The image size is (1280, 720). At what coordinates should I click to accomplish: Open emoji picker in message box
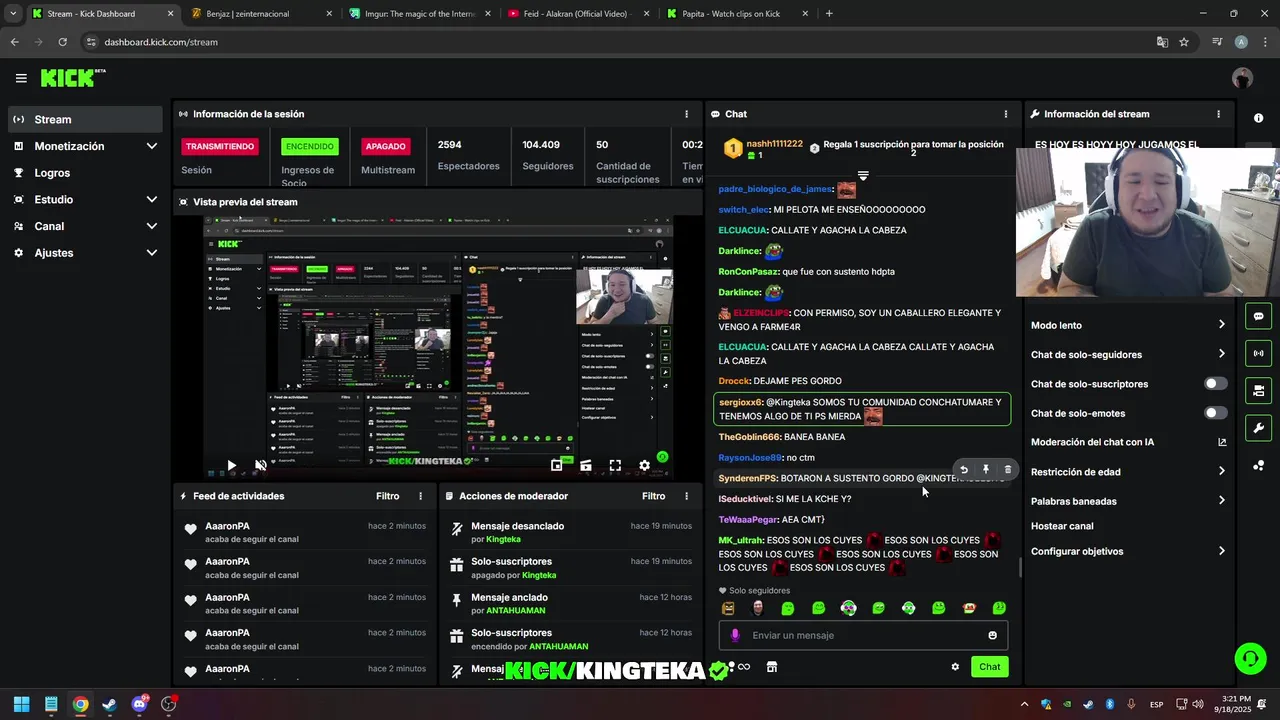click(992, 635)
